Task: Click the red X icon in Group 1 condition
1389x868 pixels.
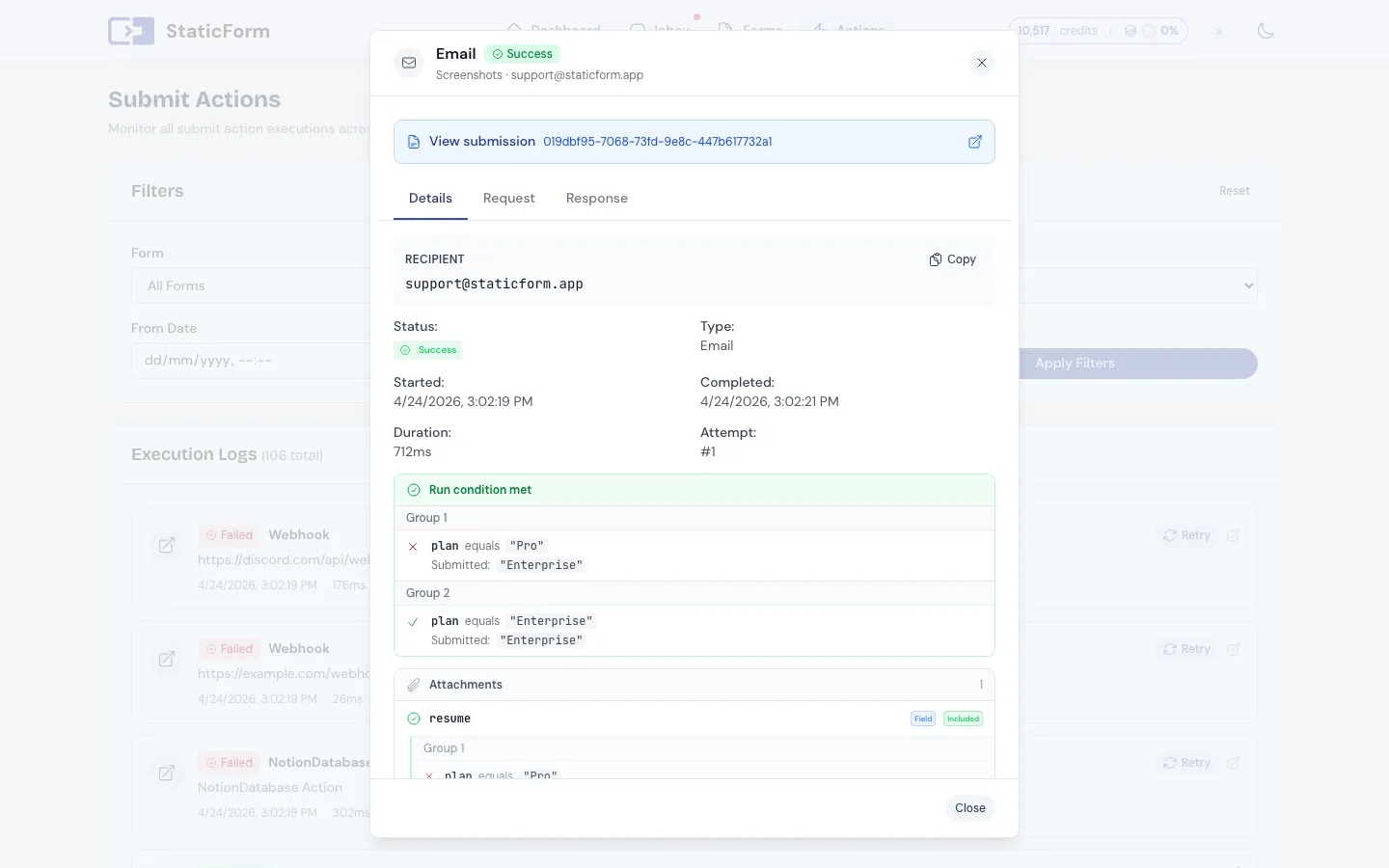Action: click(413, 547)
